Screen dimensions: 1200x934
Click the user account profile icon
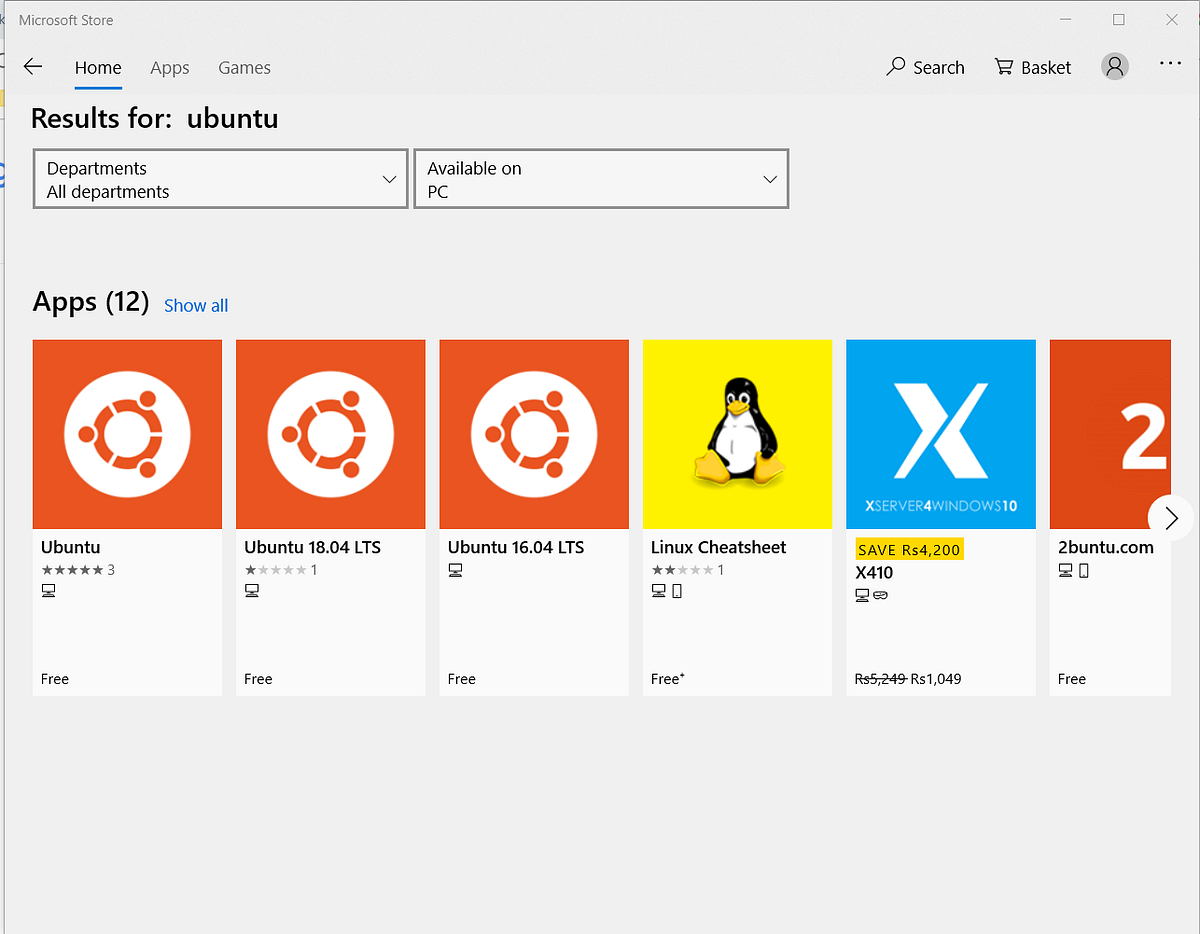click(1114, 66)
